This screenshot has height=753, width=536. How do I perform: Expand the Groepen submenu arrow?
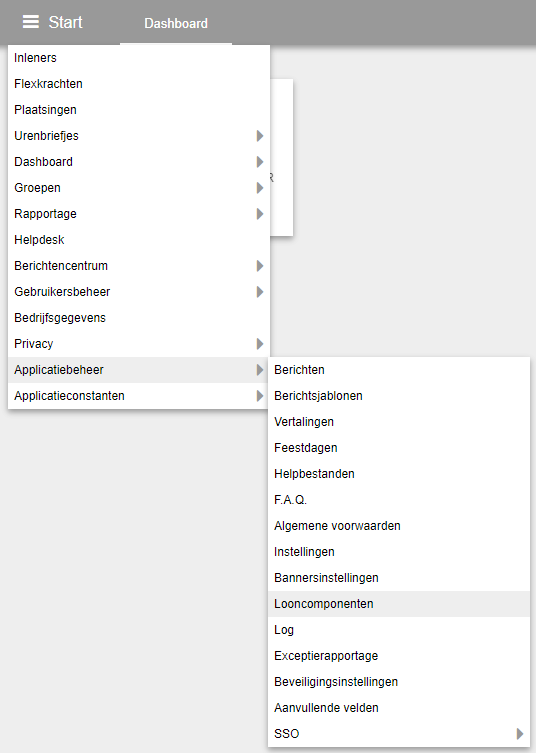(x=260, y=188)
